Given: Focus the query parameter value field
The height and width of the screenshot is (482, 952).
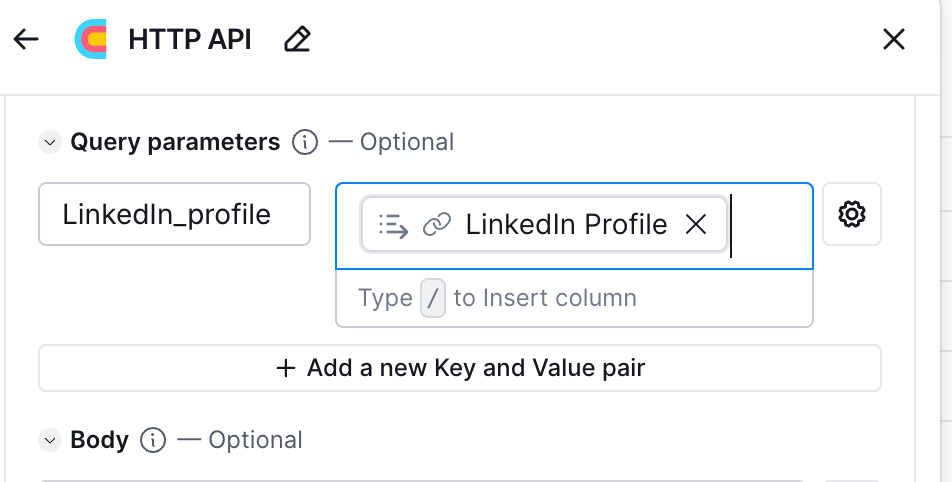Looking at the screenshot, I should click(x=768, y=226).
